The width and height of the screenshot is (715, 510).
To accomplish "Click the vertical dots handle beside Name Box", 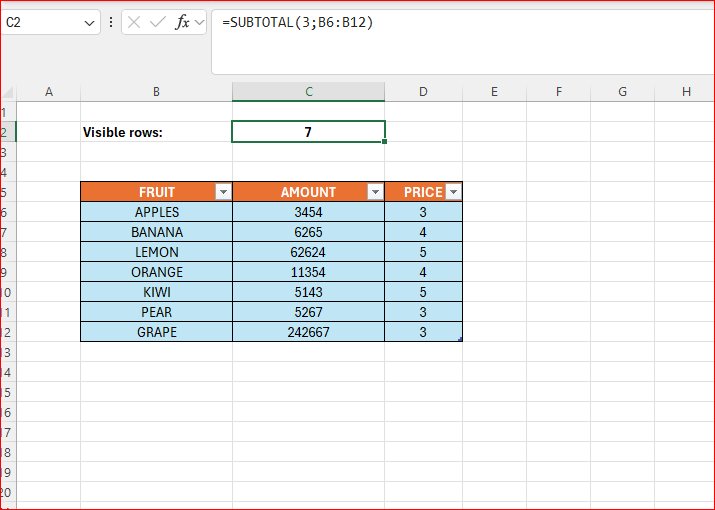I will tap(110, 23).
